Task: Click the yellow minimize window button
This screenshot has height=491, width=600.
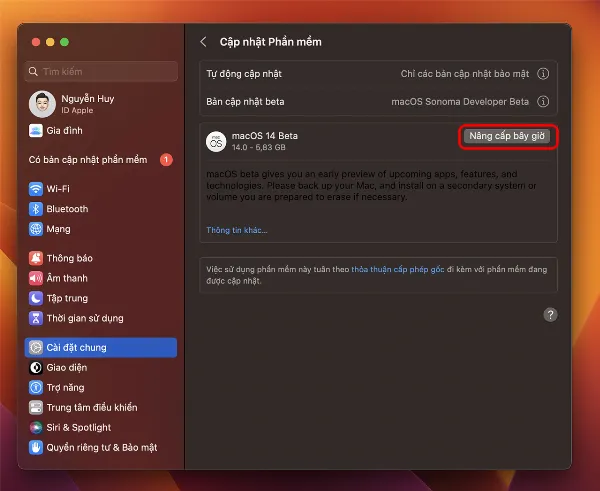Action: (50, 42)
